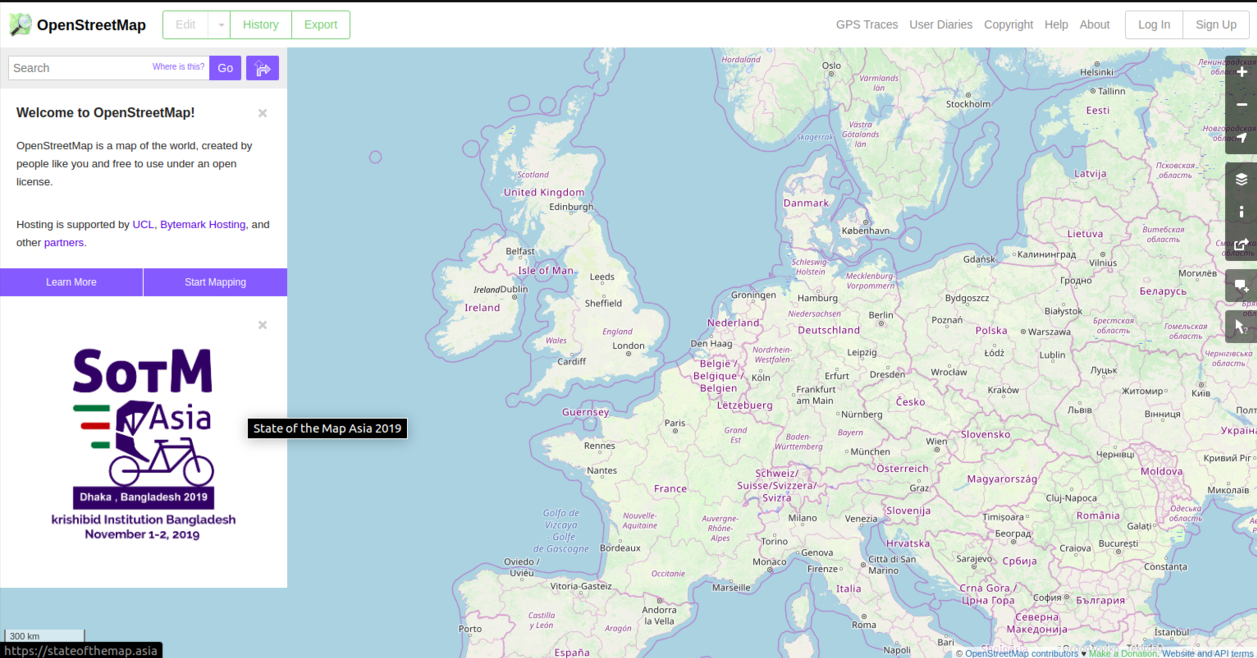Activate the query features tool
Screen dimensions: 1257x658
[x=1242, y=326]
